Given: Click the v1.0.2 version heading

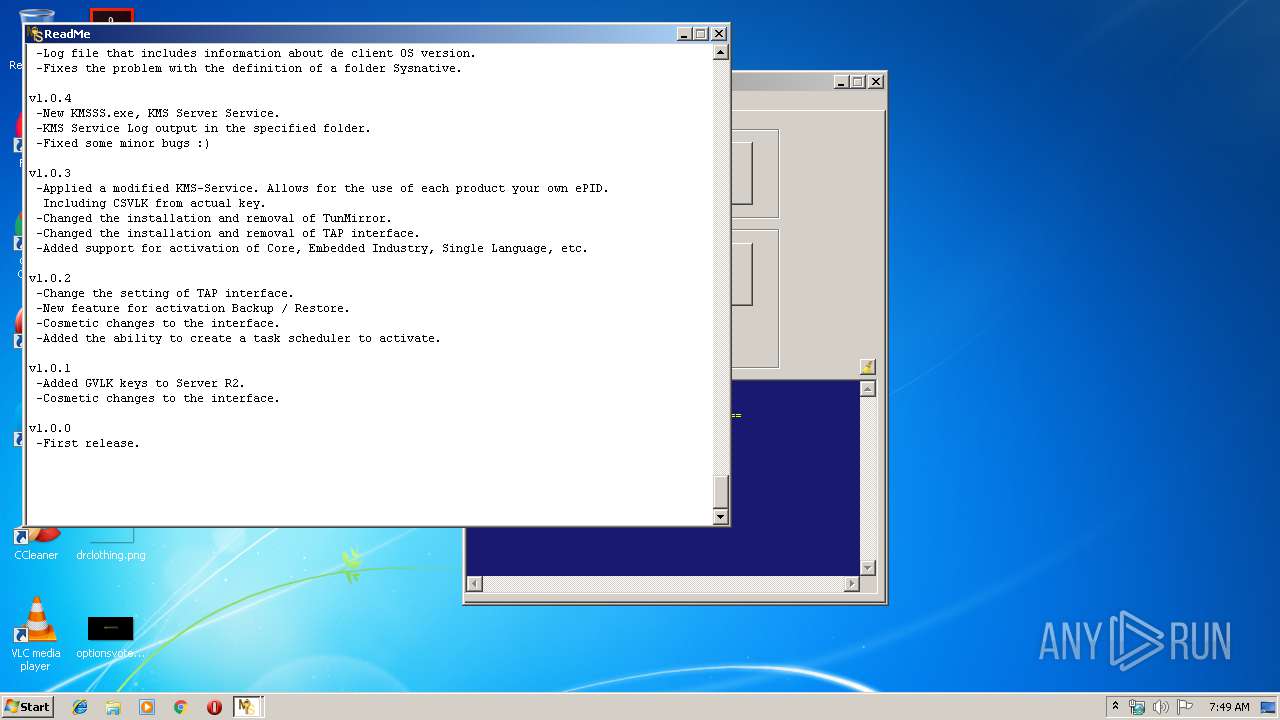Looking at the screenshot, I should pos(50,278).
